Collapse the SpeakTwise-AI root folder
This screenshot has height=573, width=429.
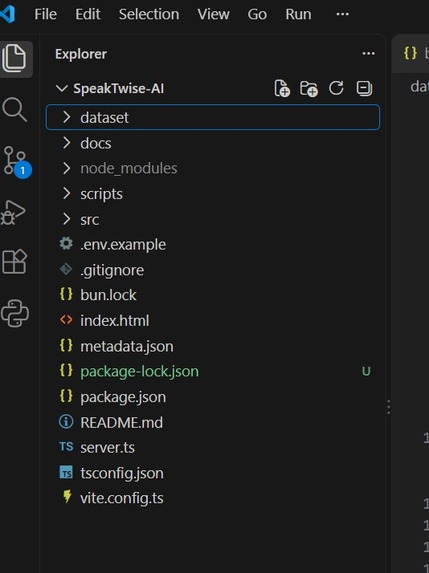(62, 88)
